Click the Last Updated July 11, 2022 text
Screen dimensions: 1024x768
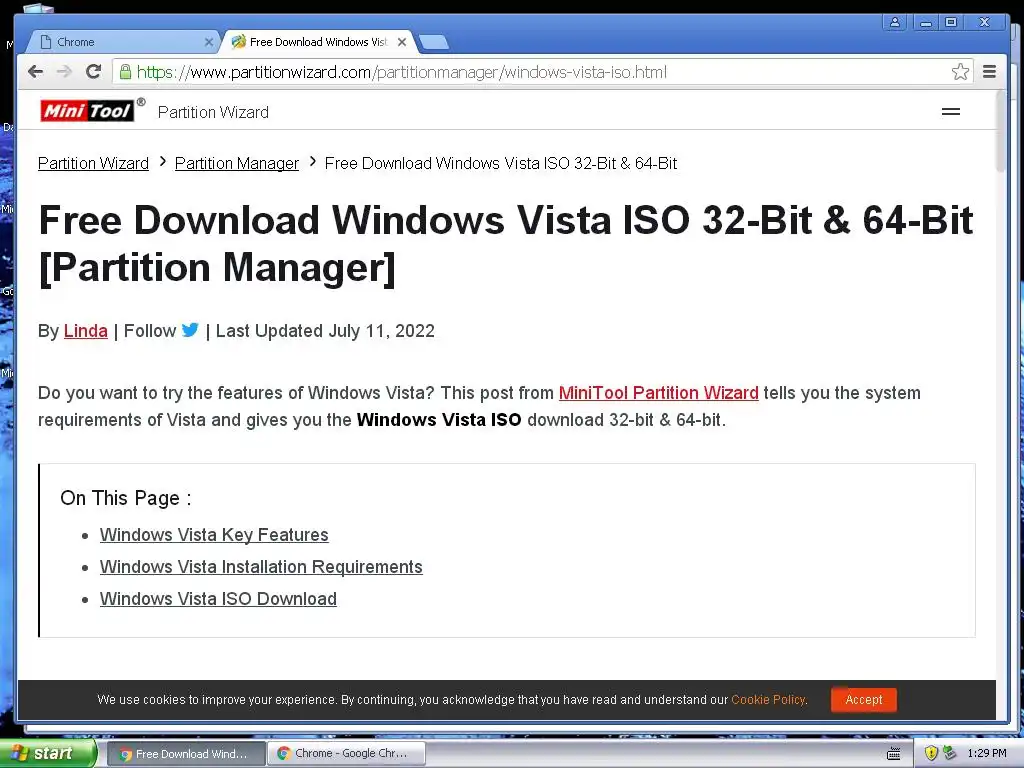325,330
